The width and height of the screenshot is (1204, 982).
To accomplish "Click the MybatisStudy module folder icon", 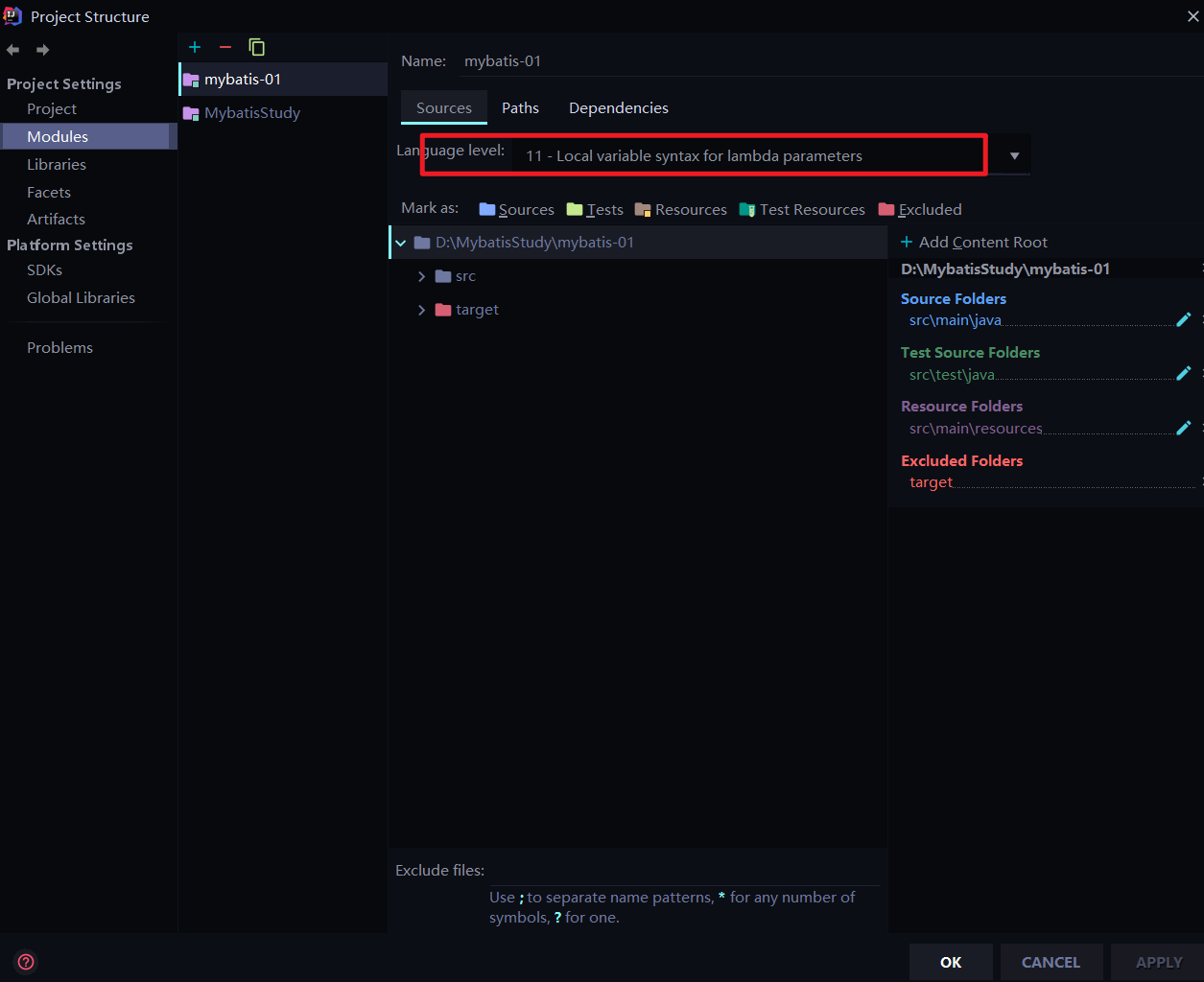I will 191,113.
